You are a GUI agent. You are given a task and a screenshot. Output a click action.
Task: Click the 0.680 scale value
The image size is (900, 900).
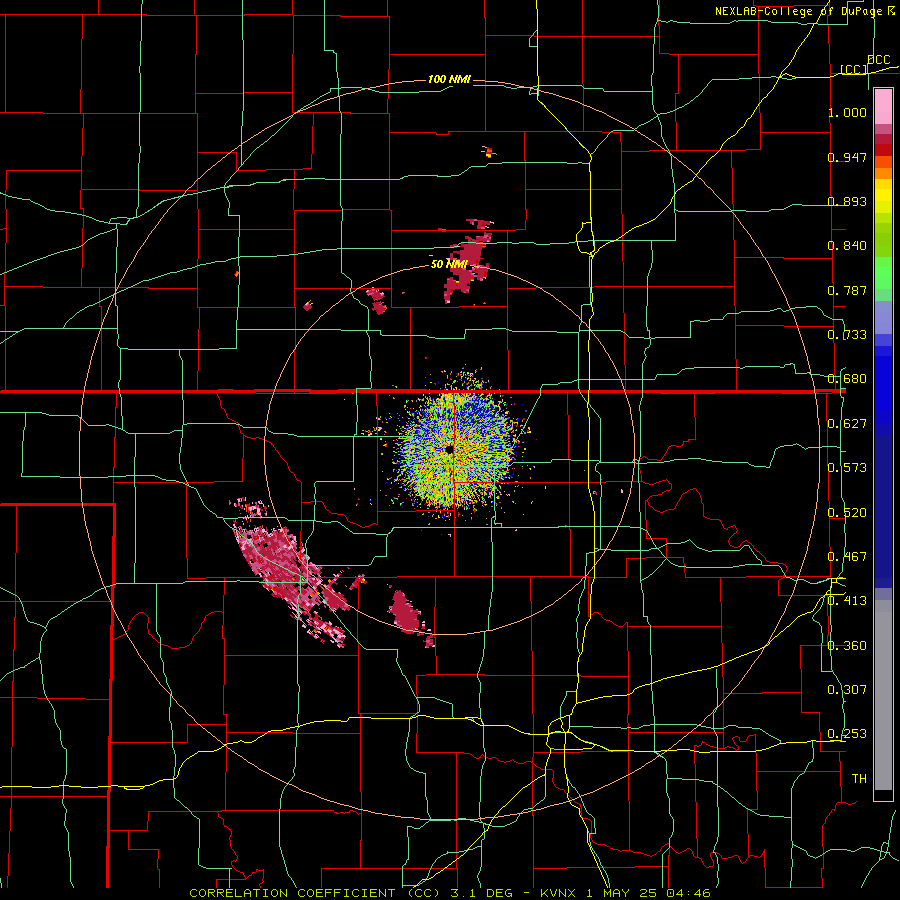pos(847,379)
